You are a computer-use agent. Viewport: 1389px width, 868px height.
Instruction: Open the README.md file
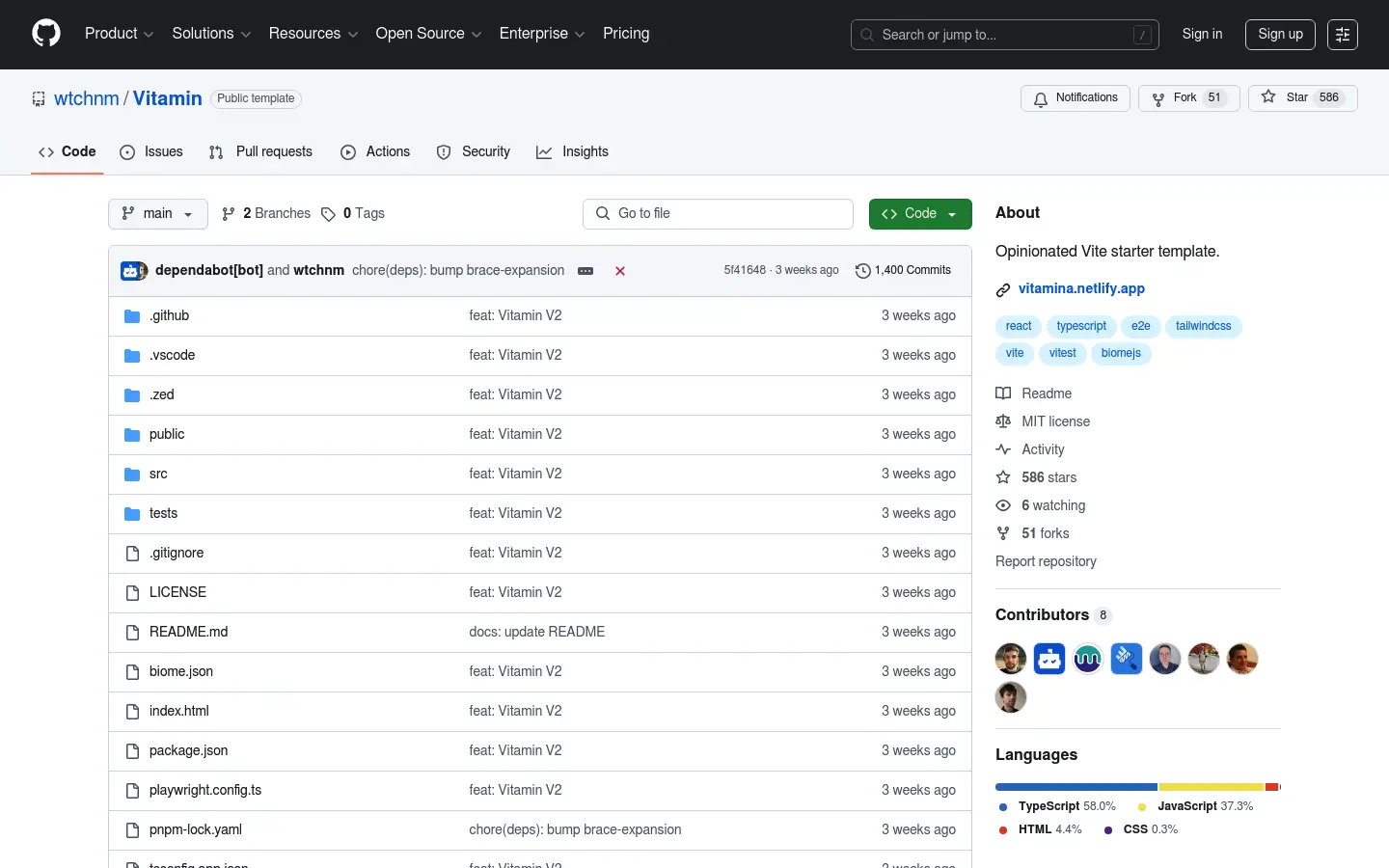coord(189,633)
